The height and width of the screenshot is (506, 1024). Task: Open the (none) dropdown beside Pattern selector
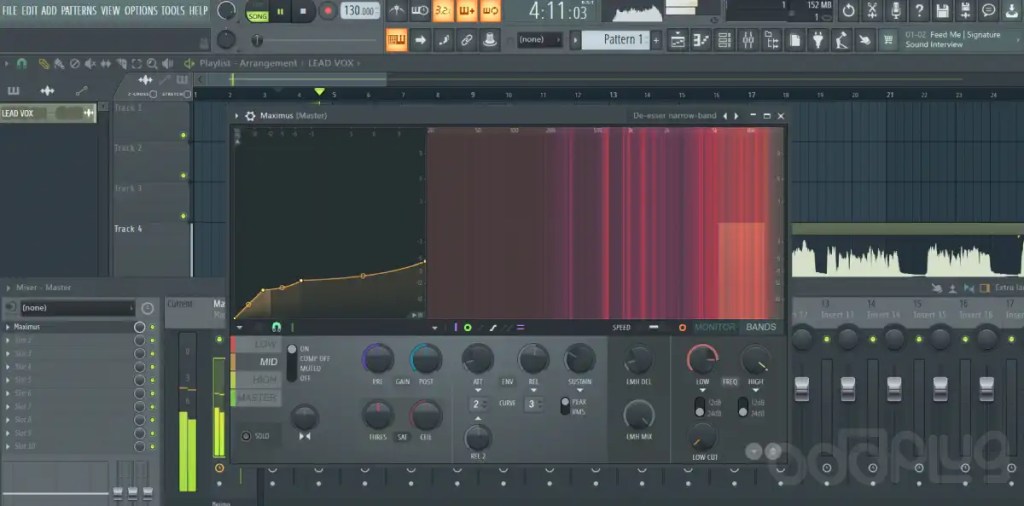[x=539, y=40]
